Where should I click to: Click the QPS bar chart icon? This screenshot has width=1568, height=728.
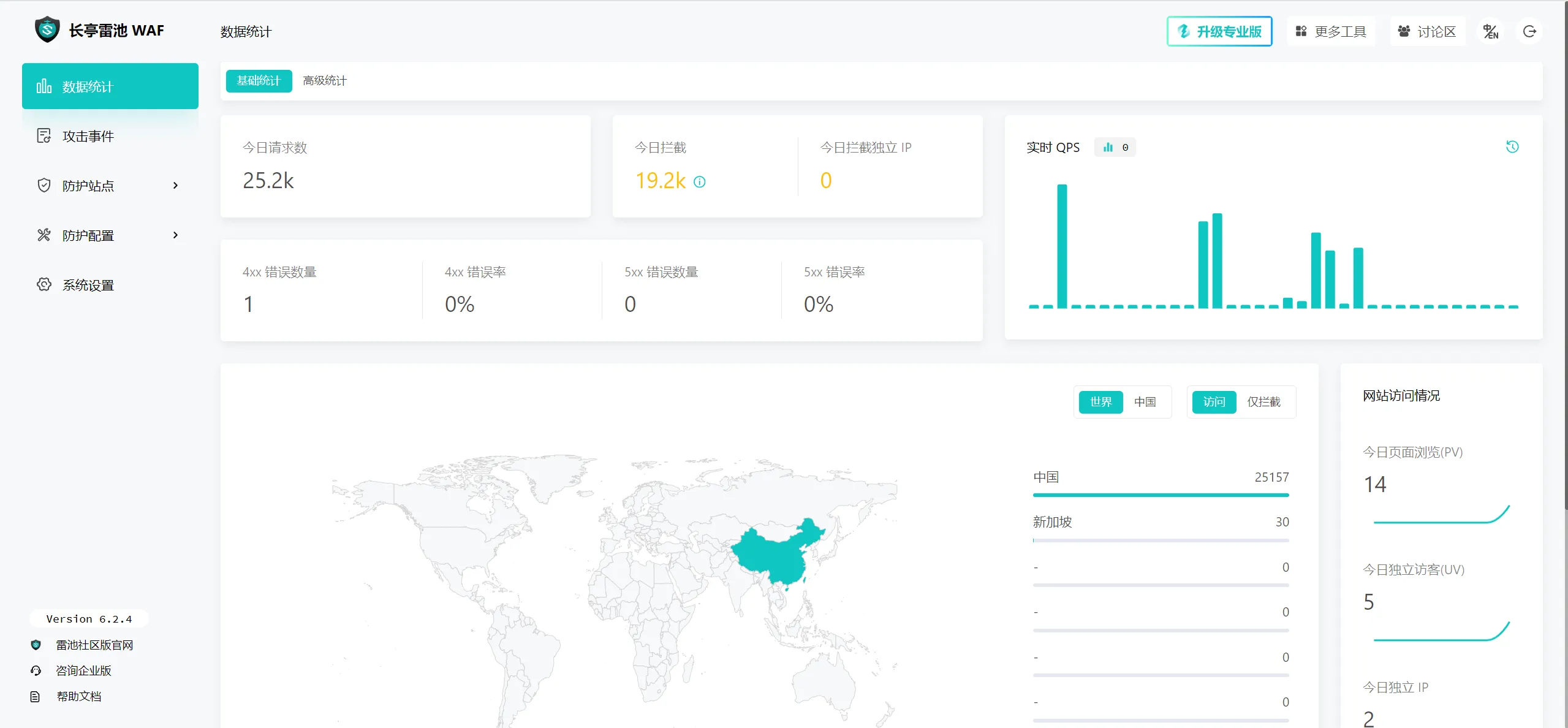click(x=1108, y=147)
